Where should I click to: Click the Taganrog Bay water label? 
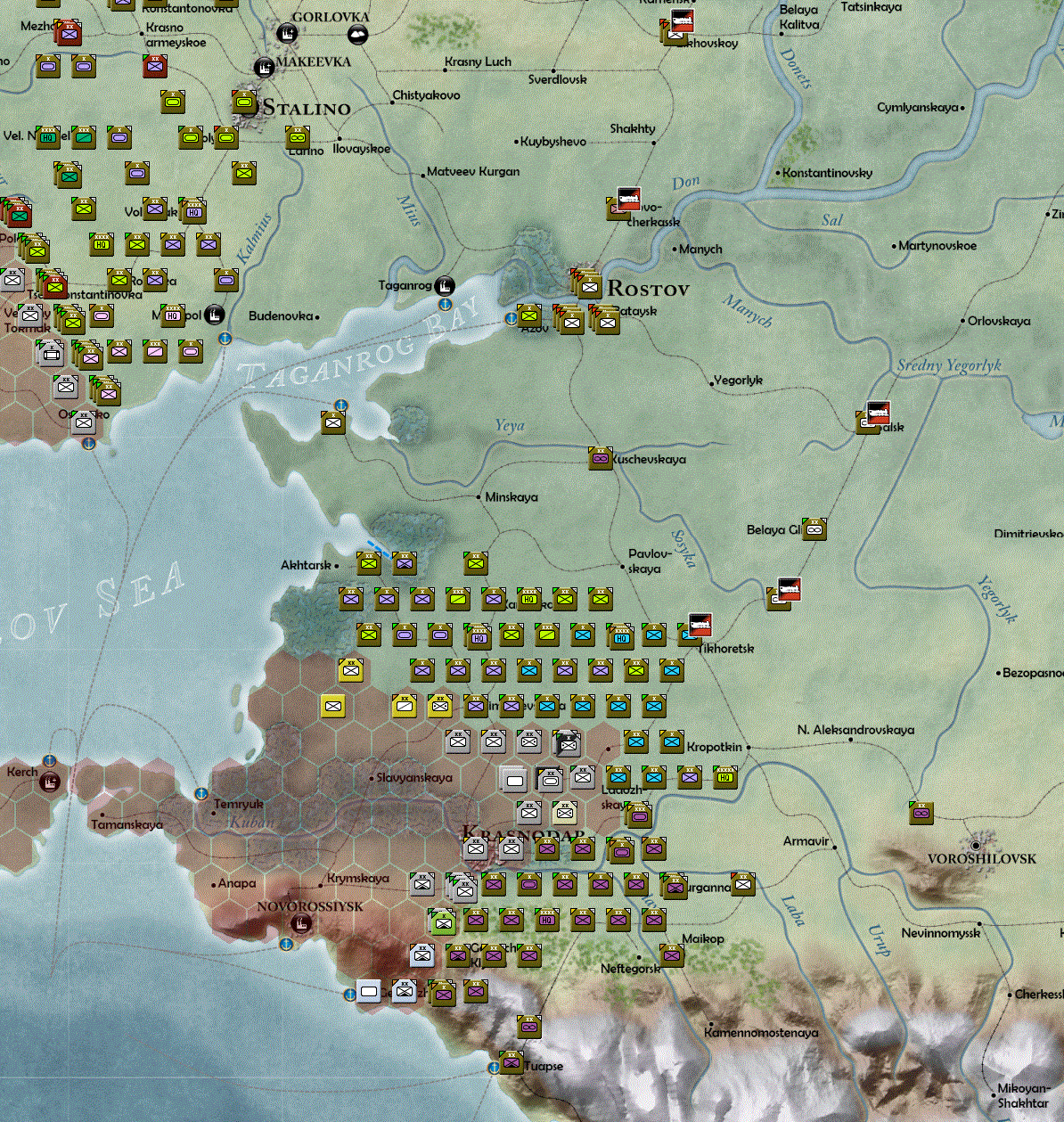(x=361, y=344)
